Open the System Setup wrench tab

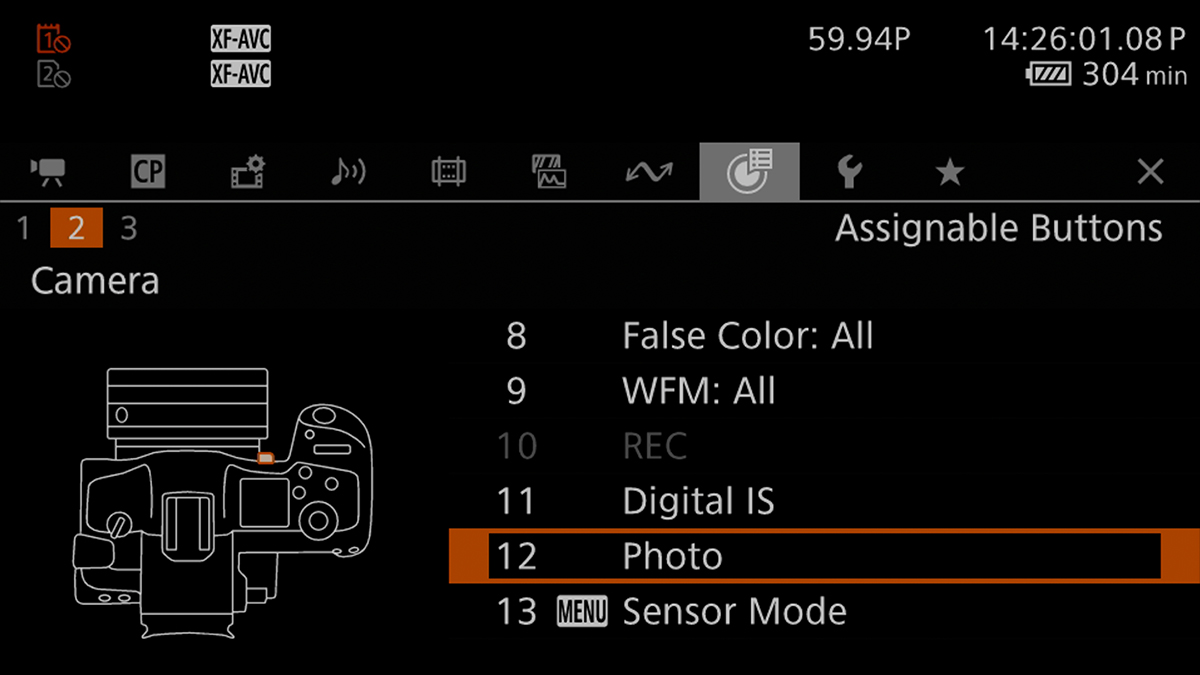(849, 171)
